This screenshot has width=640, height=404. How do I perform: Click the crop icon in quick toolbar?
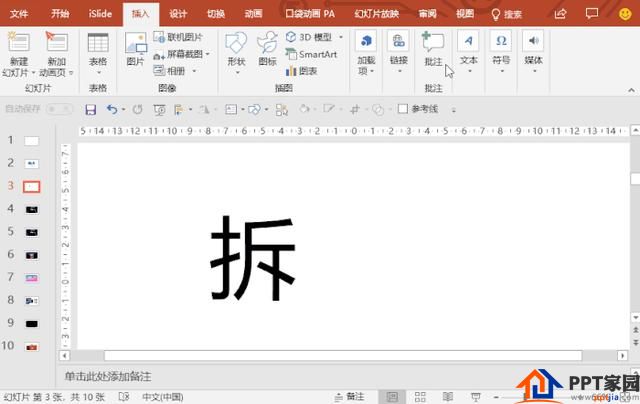[x=355, y=109]
